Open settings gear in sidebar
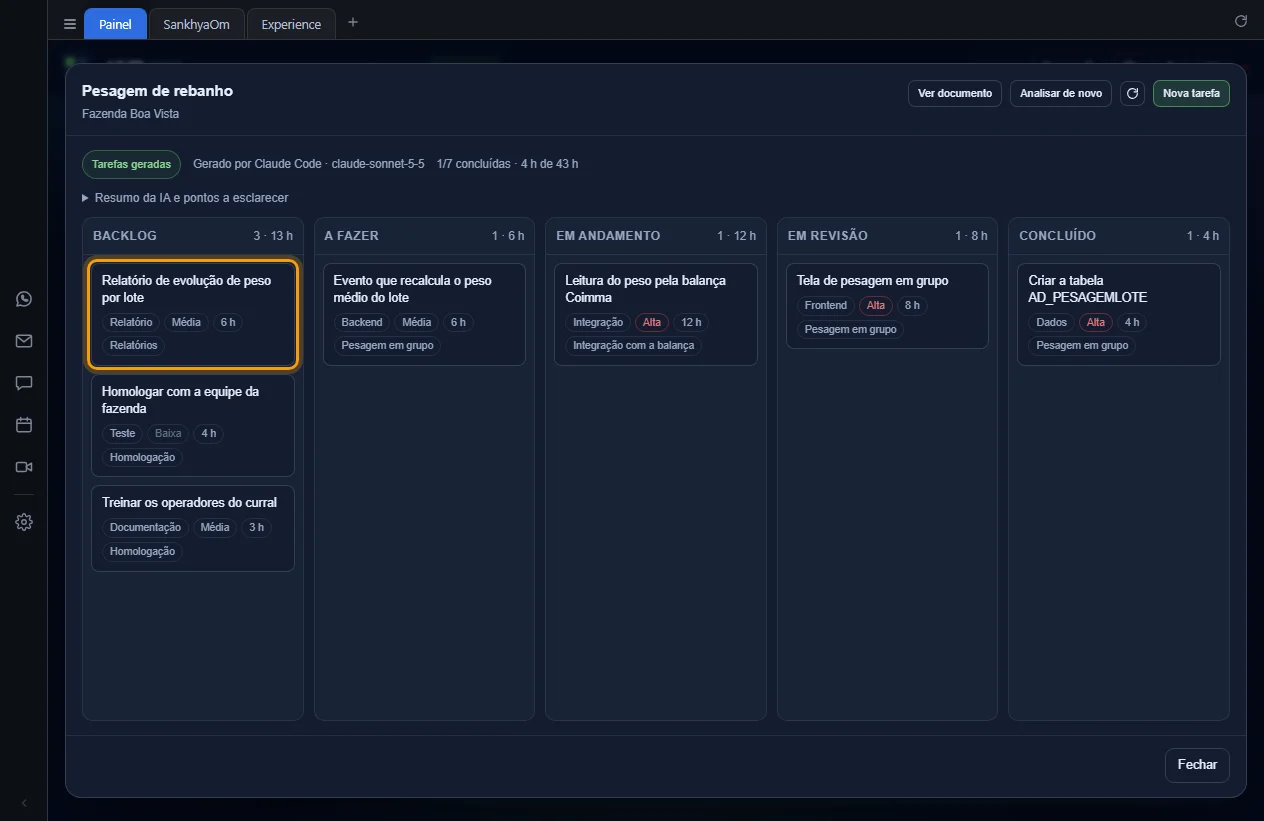The width and height of the screenshot is (1264, 821). [x=24, y=522]
